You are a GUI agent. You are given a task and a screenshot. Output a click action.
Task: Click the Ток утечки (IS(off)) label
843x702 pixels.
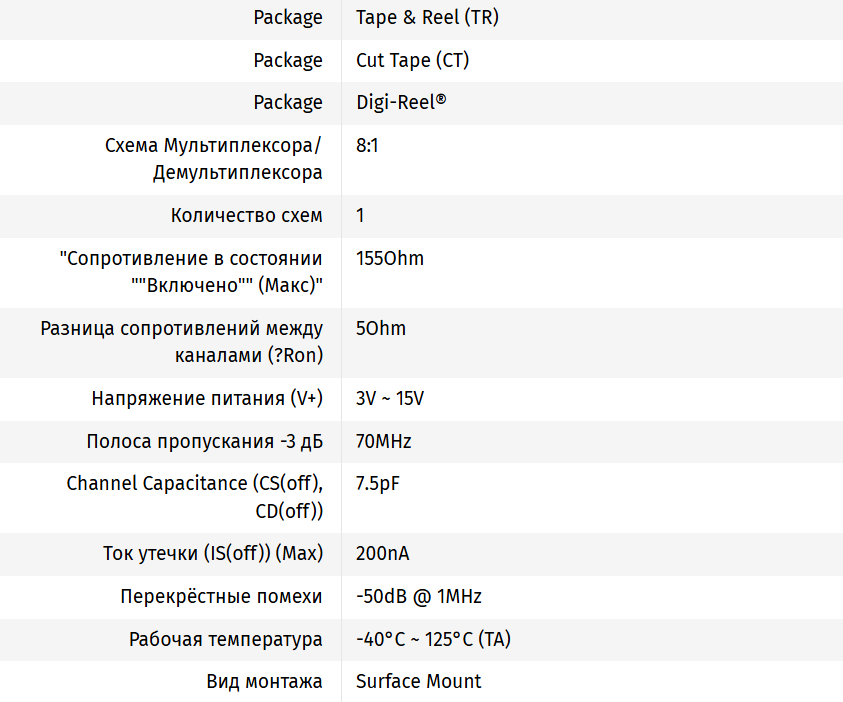(x=212, y=553)
